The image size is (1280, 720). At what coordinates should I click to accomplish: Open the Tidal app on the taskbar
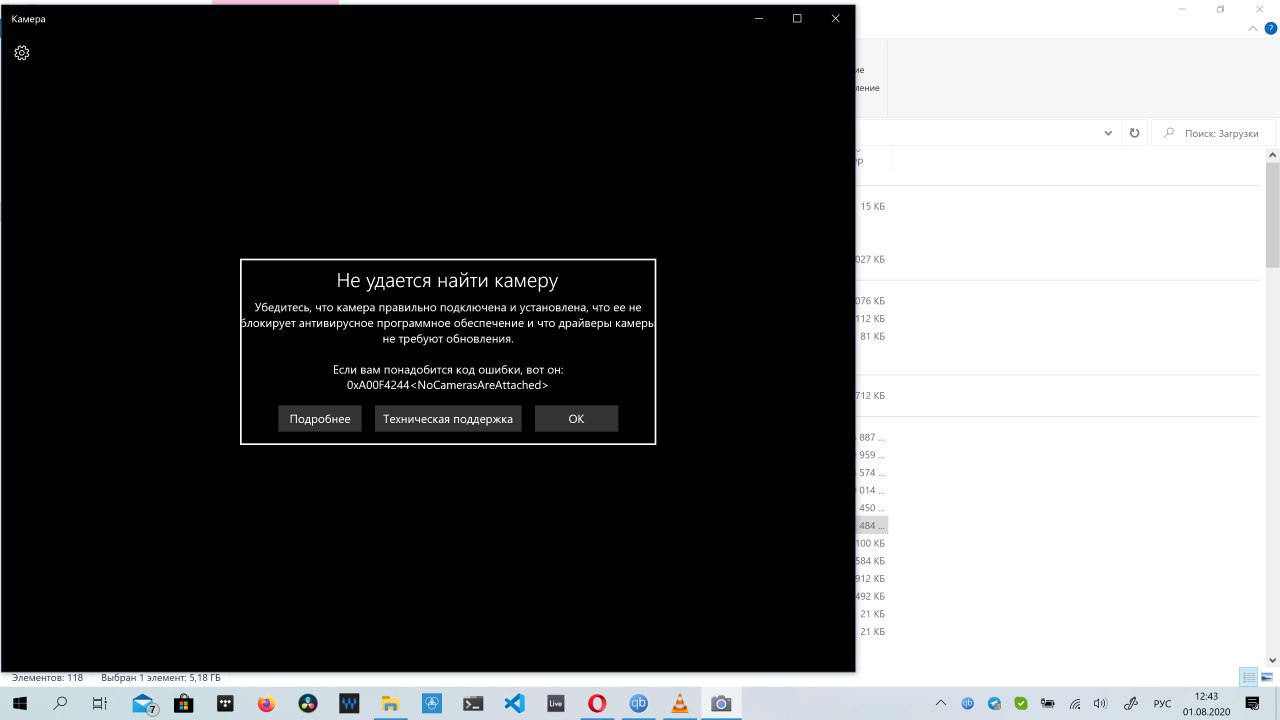point(224,703)
